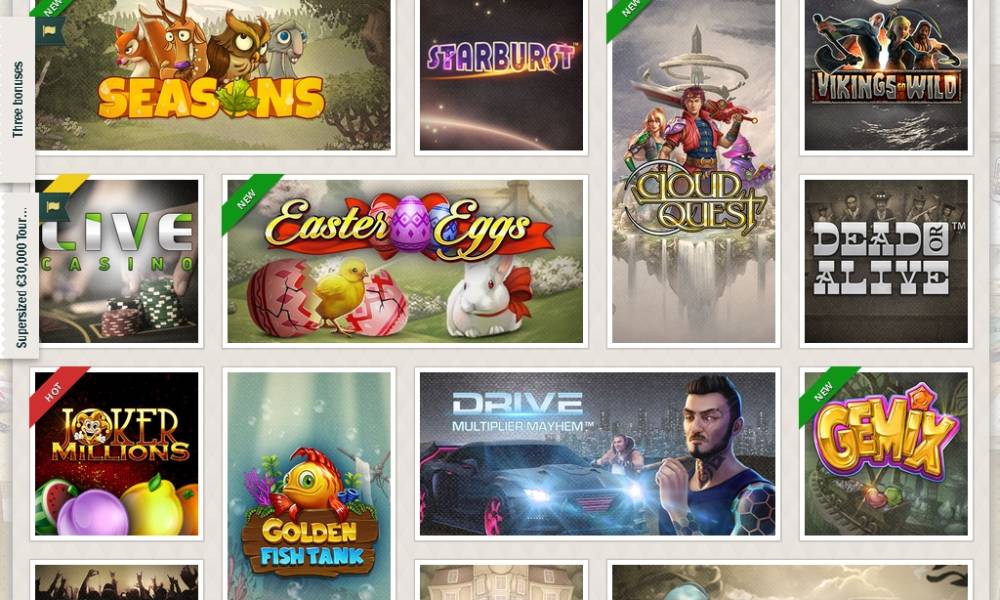Open the Golden Fish Tank game
The height and width of the screenshot is (600, 1000).
tap(309, 486)
